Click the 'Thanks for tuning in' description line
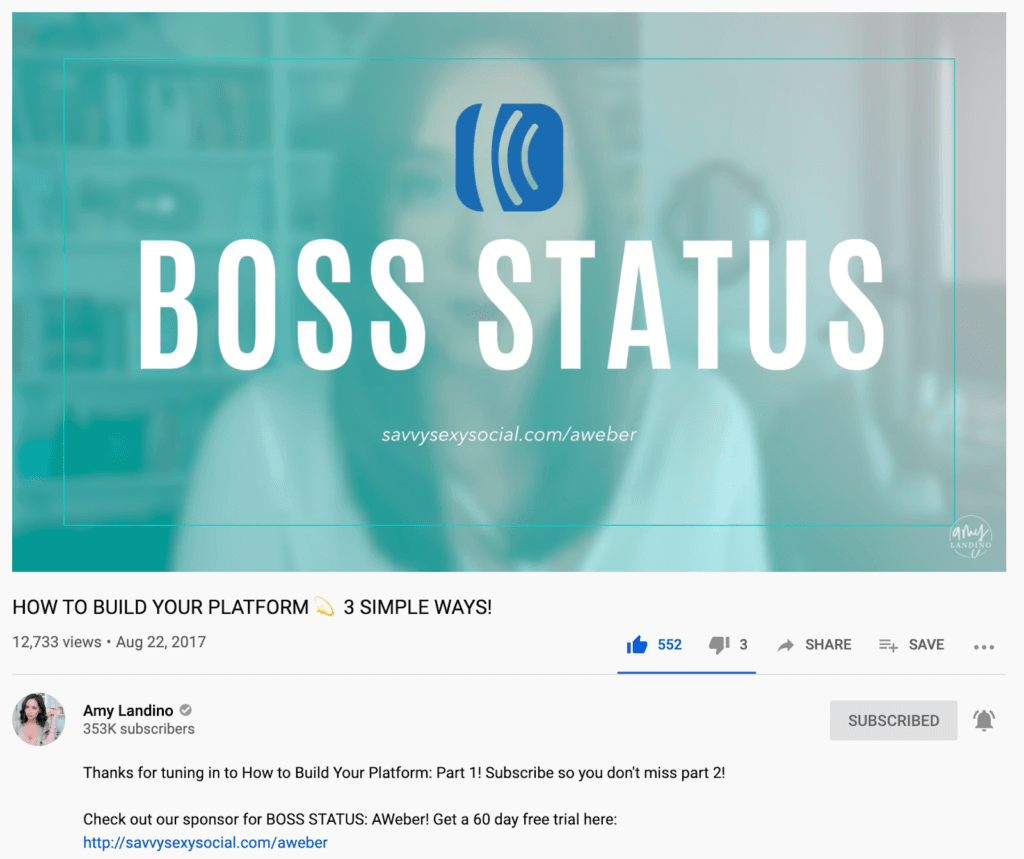 (x=404, y=773)
